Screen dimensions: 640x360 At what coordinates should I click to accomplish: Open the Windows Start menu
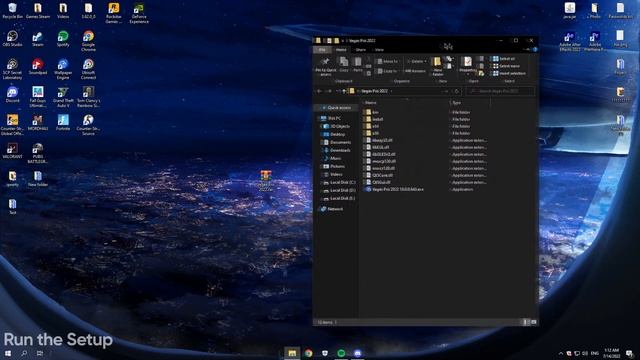tap(8, 353)
